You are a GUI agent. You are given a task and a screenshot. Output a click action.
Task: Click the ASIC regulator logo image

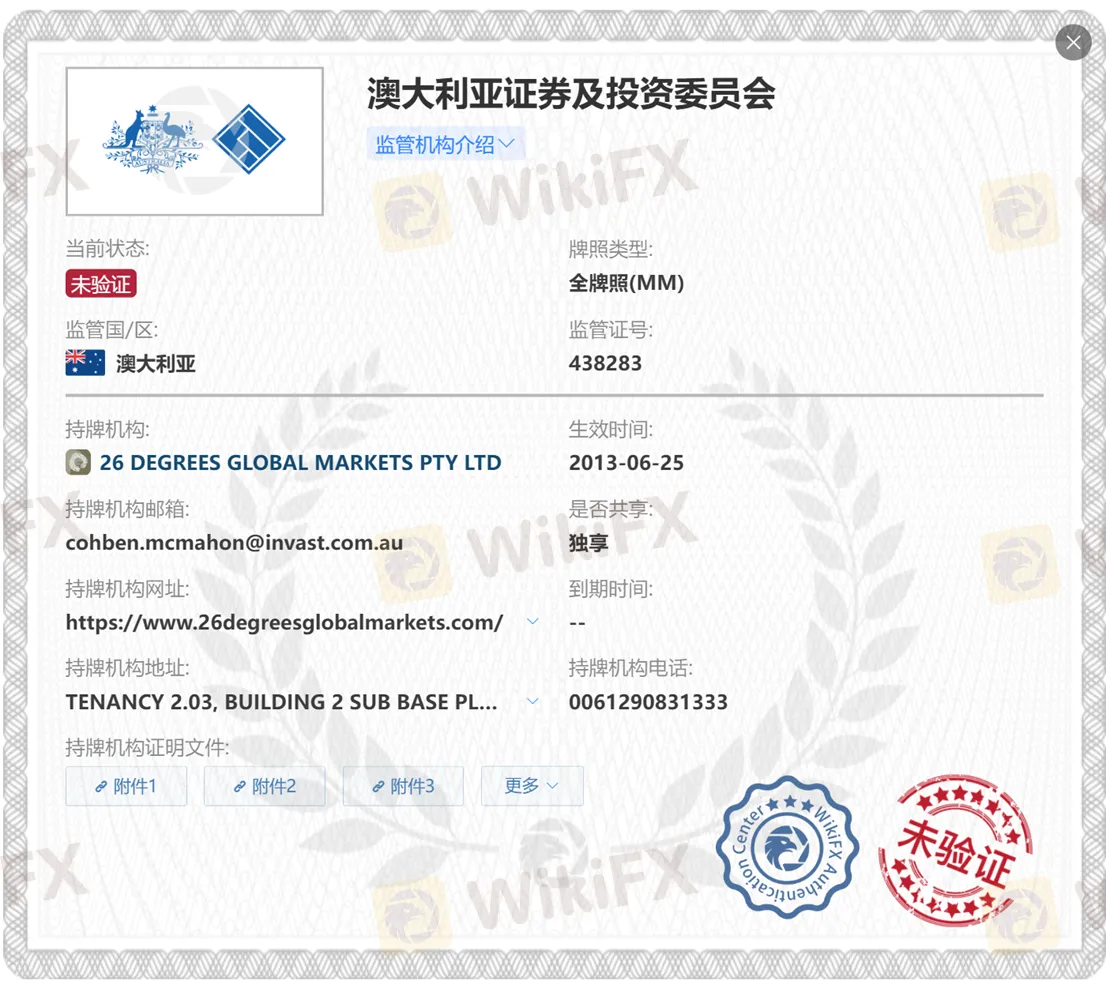[x=195, y=141]
